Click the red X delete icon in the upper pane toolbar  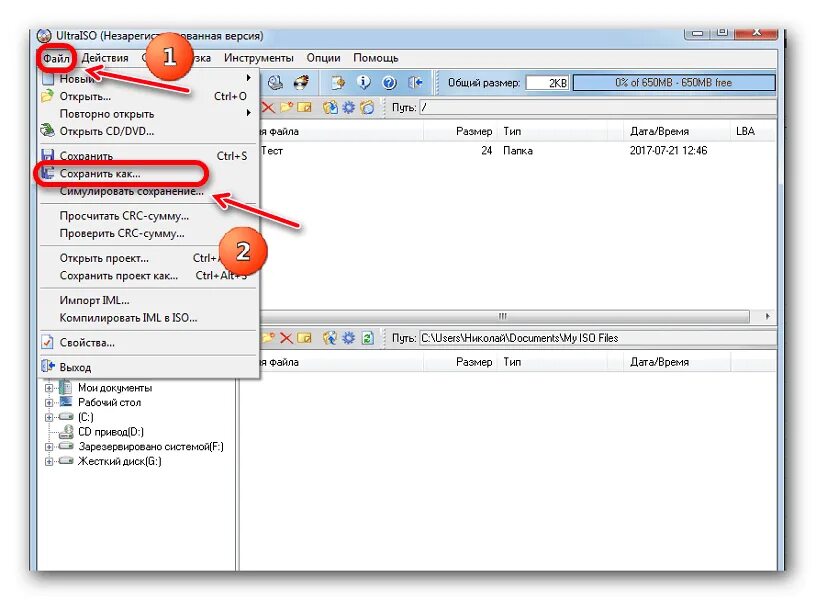pos(268,107)
